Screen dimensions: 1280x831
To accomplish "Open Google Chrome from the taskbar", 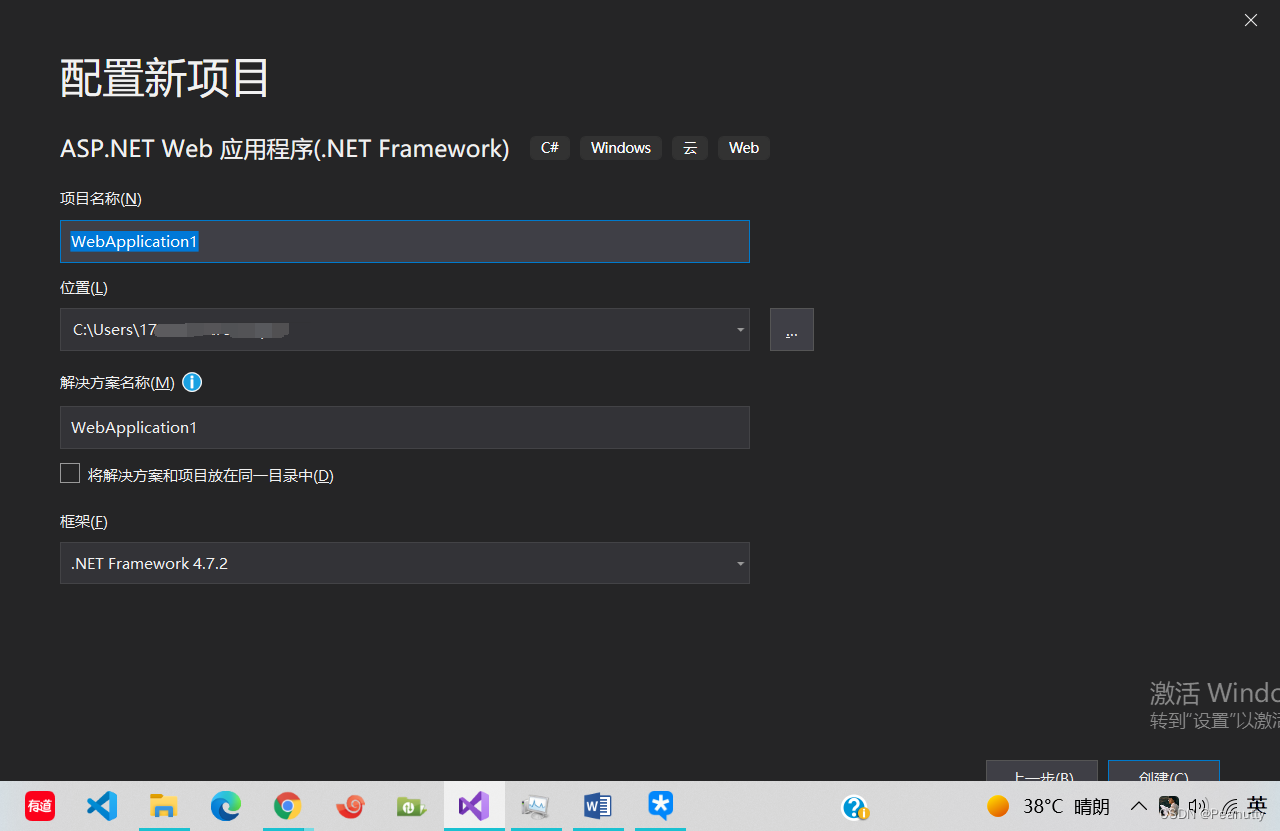I will click(x=287, y=806).
